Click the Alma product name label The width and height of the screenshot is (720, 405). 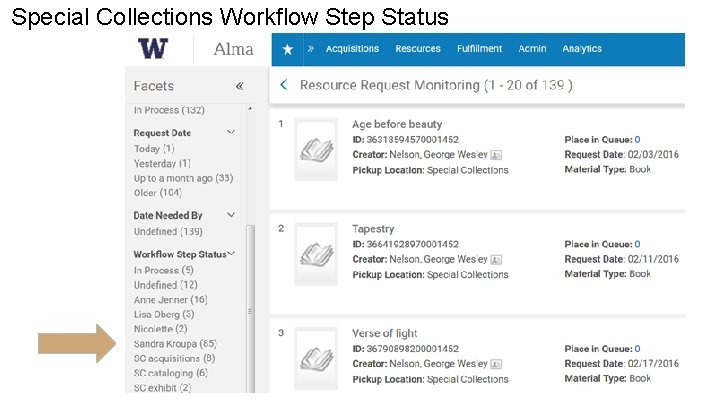233,49
